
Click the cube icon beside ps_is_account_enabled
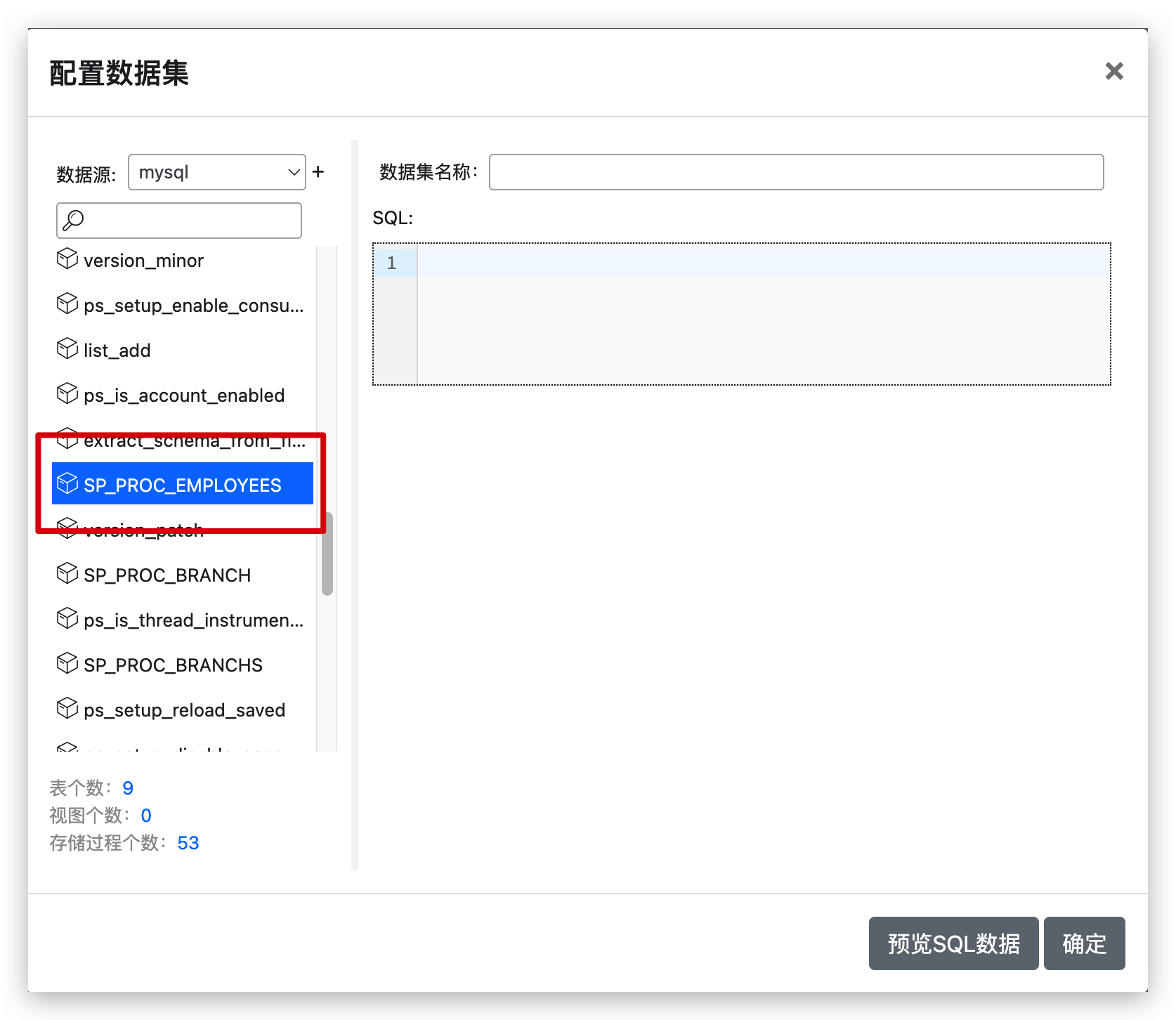pyautogui.click(x=67, y=394)
